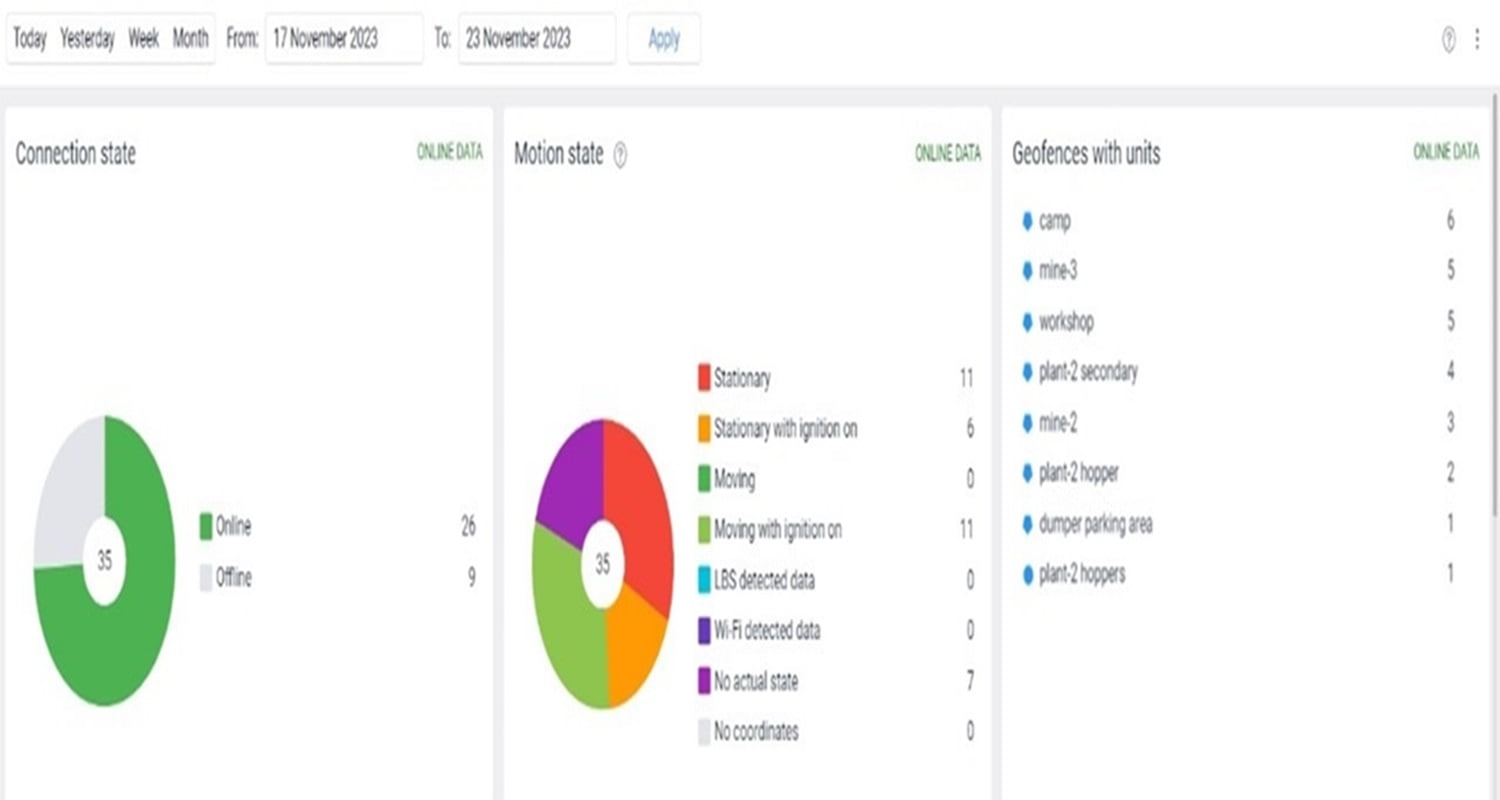Click the Motion state help icon

[620, 155]
